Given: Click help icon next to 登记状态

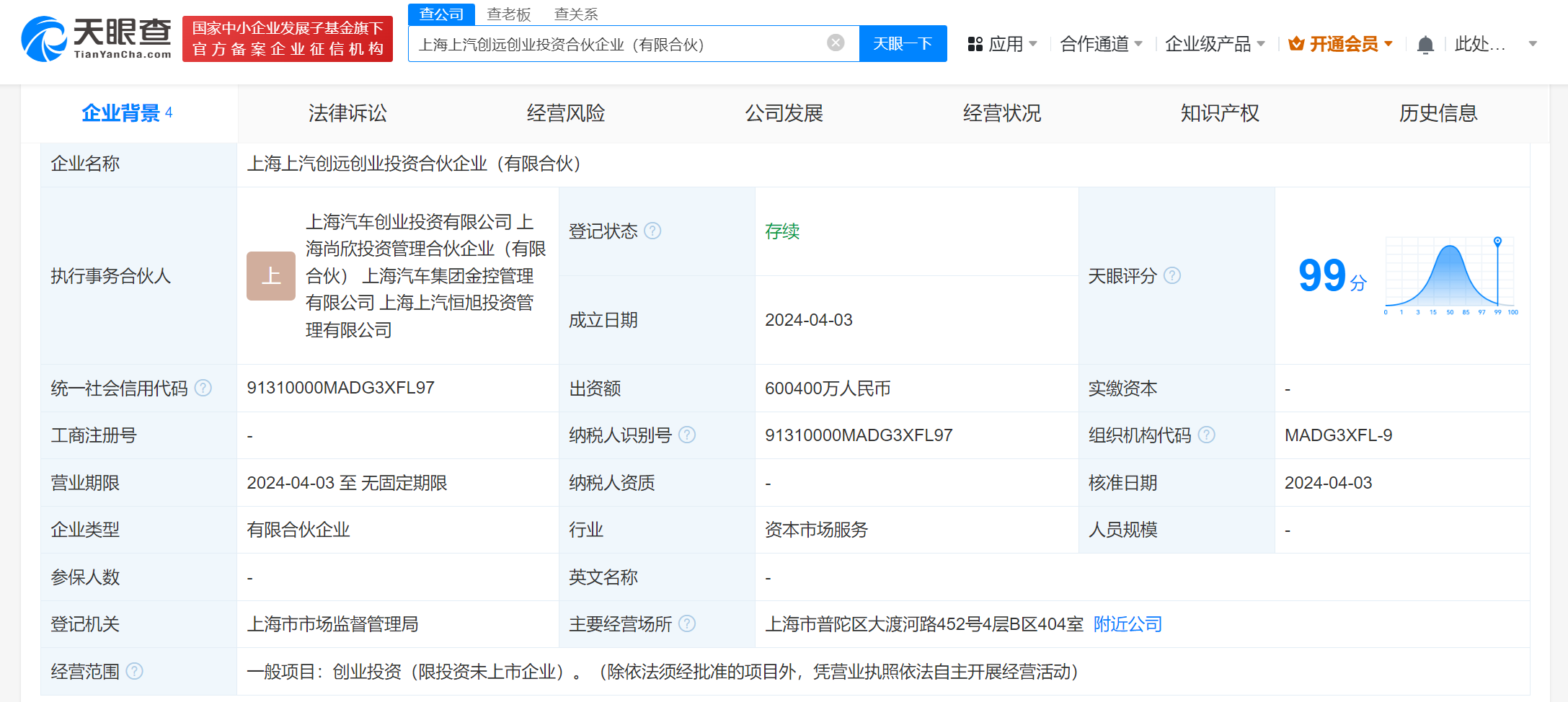Looking at the screenshot, I should click(652, 231).
